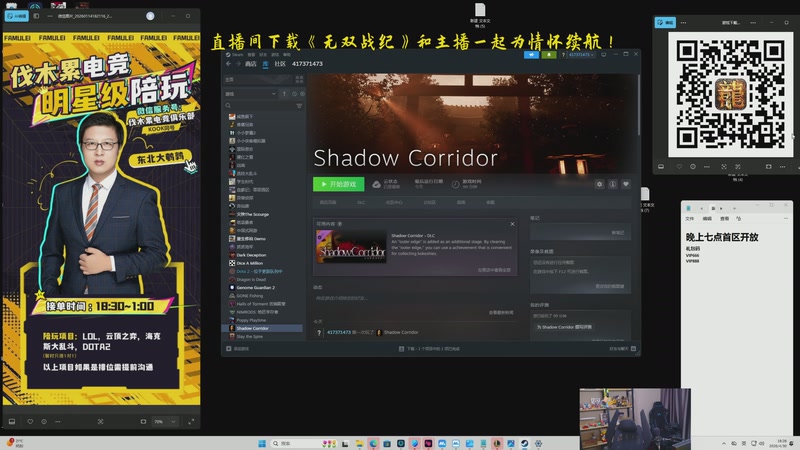Select Genome Guardian 2 in library list
Screen dimensions: 800x450
click(255, 288)
